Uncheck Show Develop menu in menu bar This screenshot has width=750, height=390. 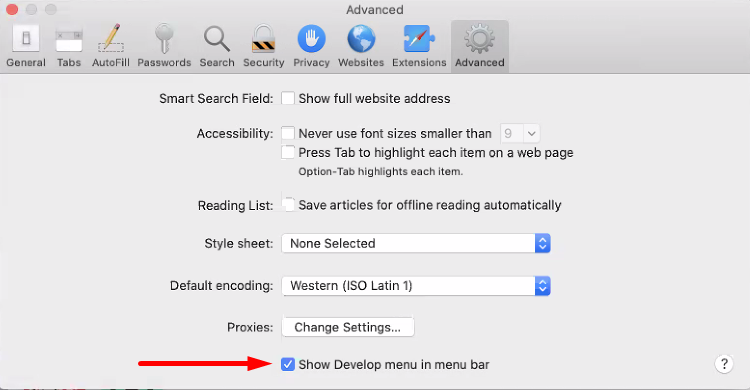click(287, 364)
